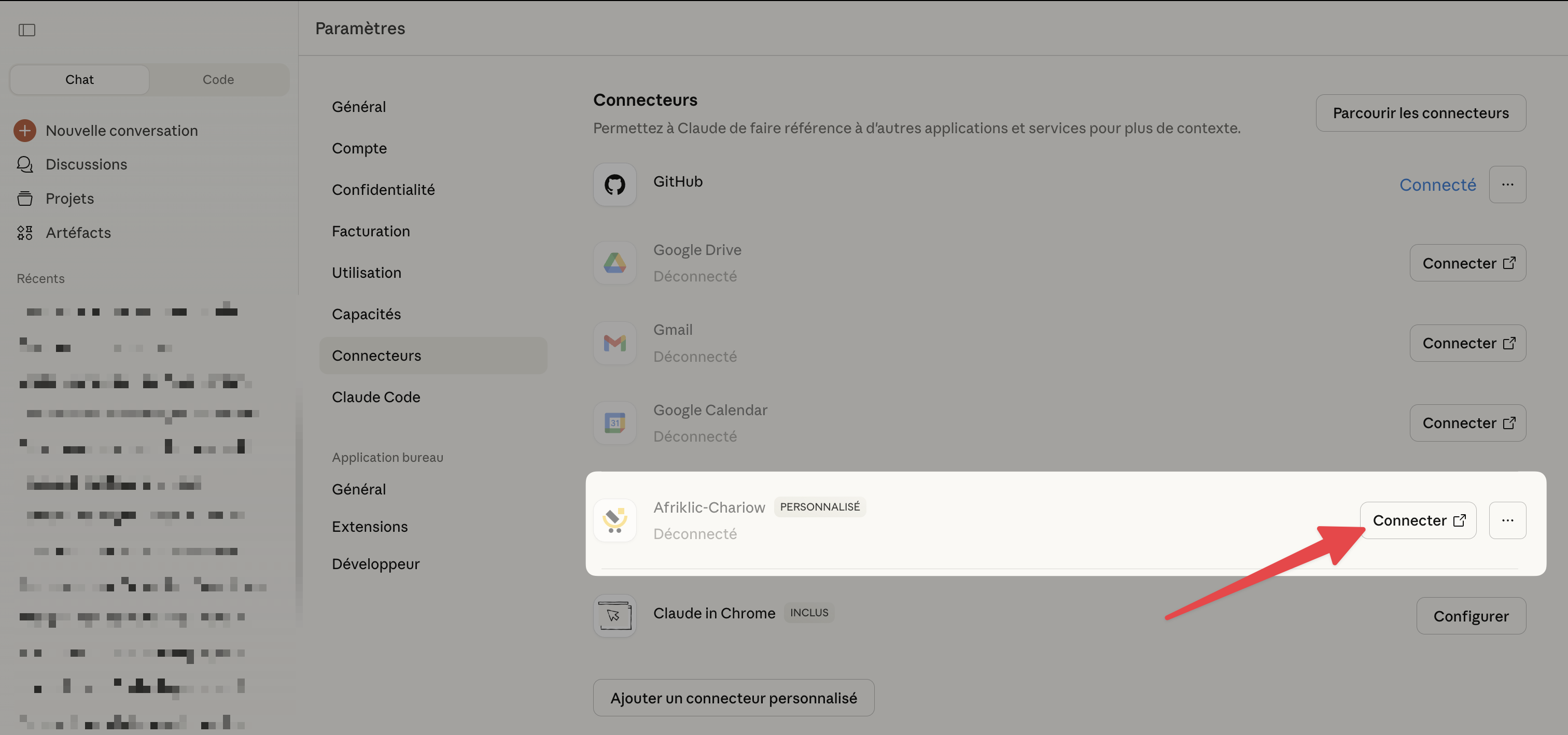The width and height of the screenshot is (1568, 735).
Task: Open Discussions from the sidebar
Action: (x=86, y=164)
